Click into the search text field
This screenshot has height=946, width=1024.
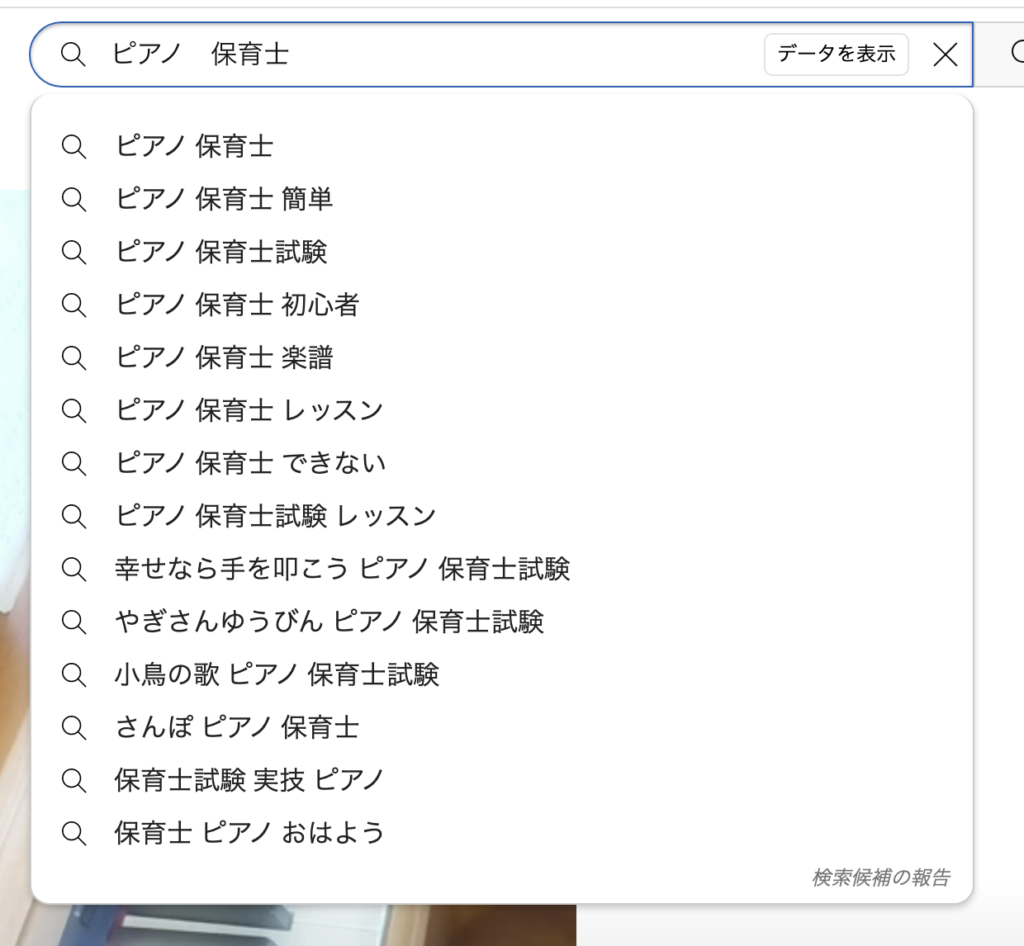431,54
